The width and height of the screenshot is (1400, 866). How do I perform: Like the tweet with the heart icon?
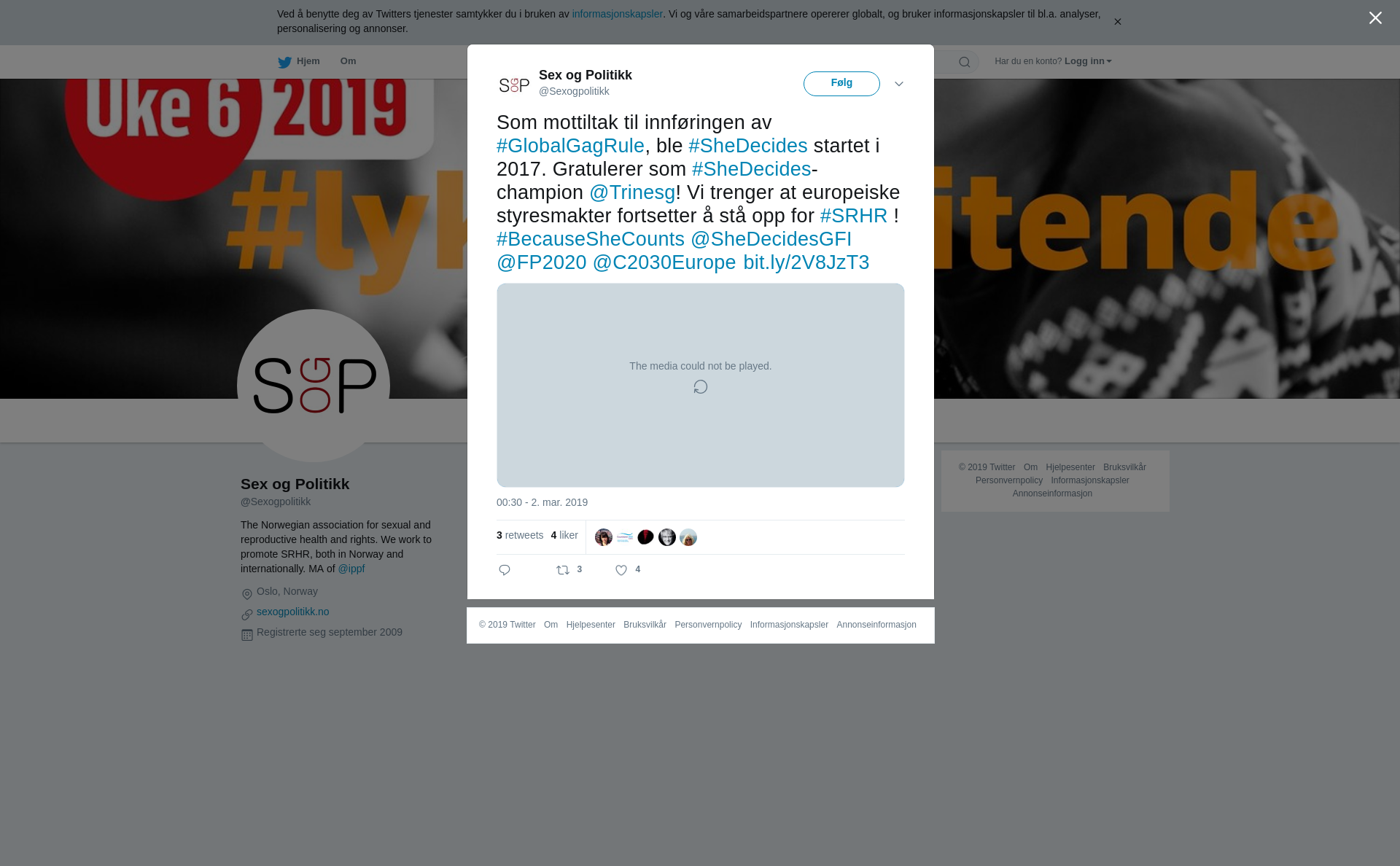pyautogui.click(x=621, y=570)
